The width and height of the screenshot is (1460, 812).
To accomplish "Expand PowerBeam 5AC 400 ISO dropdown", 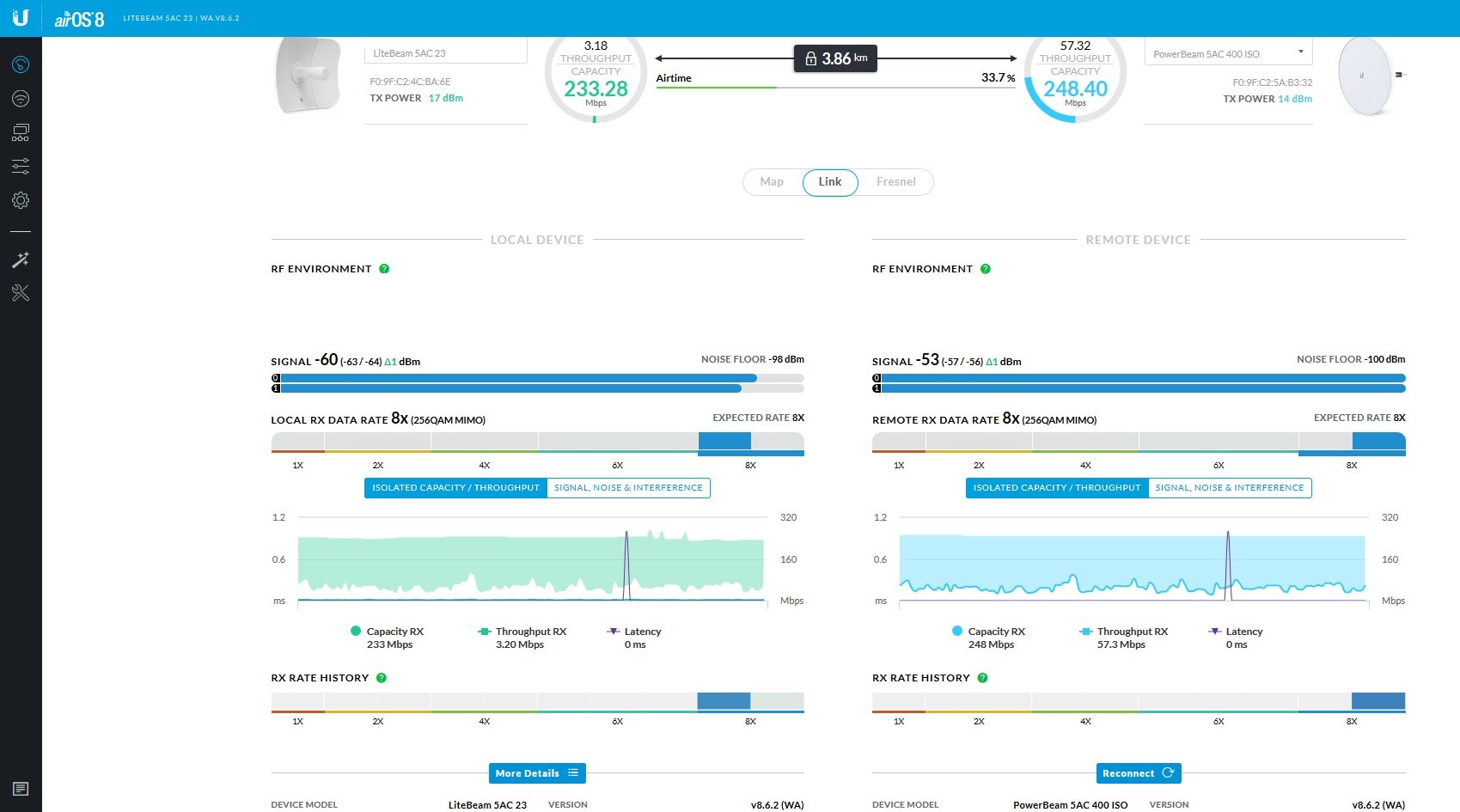I will 1229,53.
